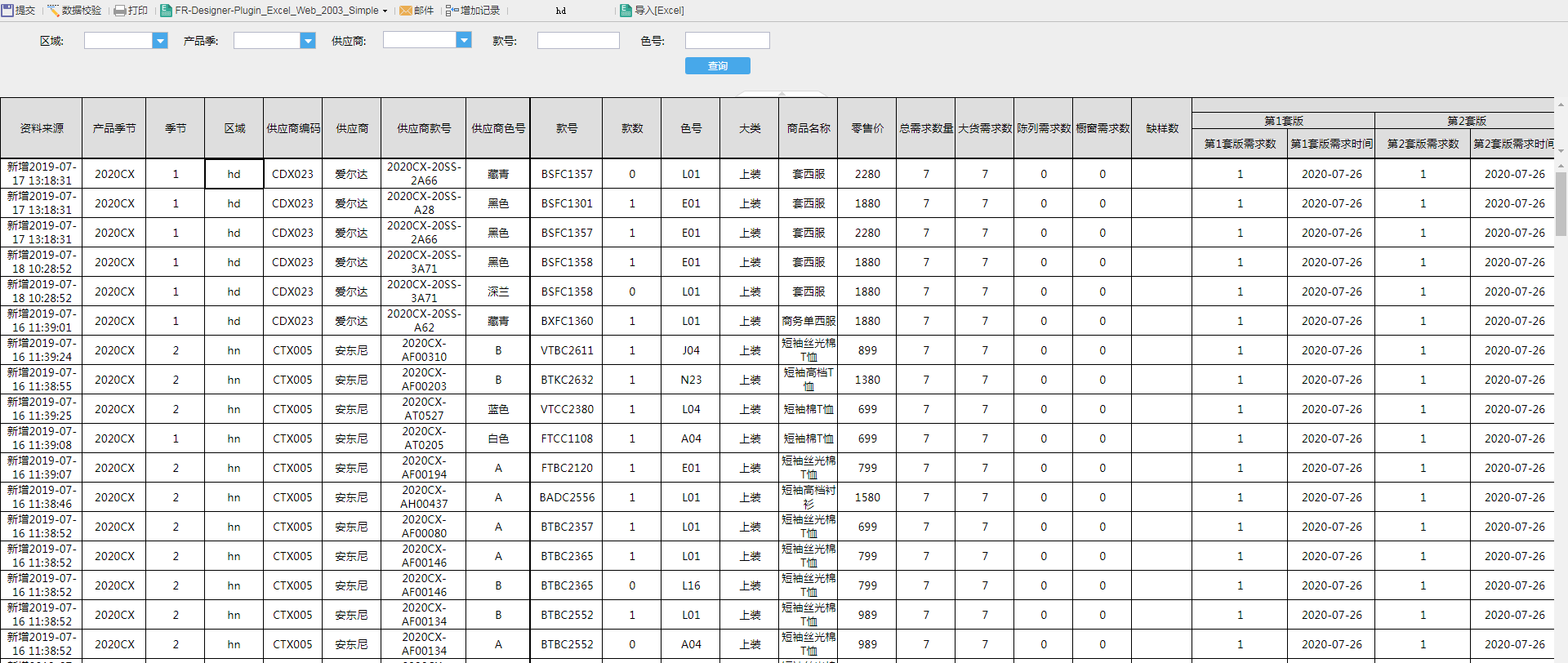Click retail price cell 899
The height and width of the screenshot is (663, 1568).
867,350
